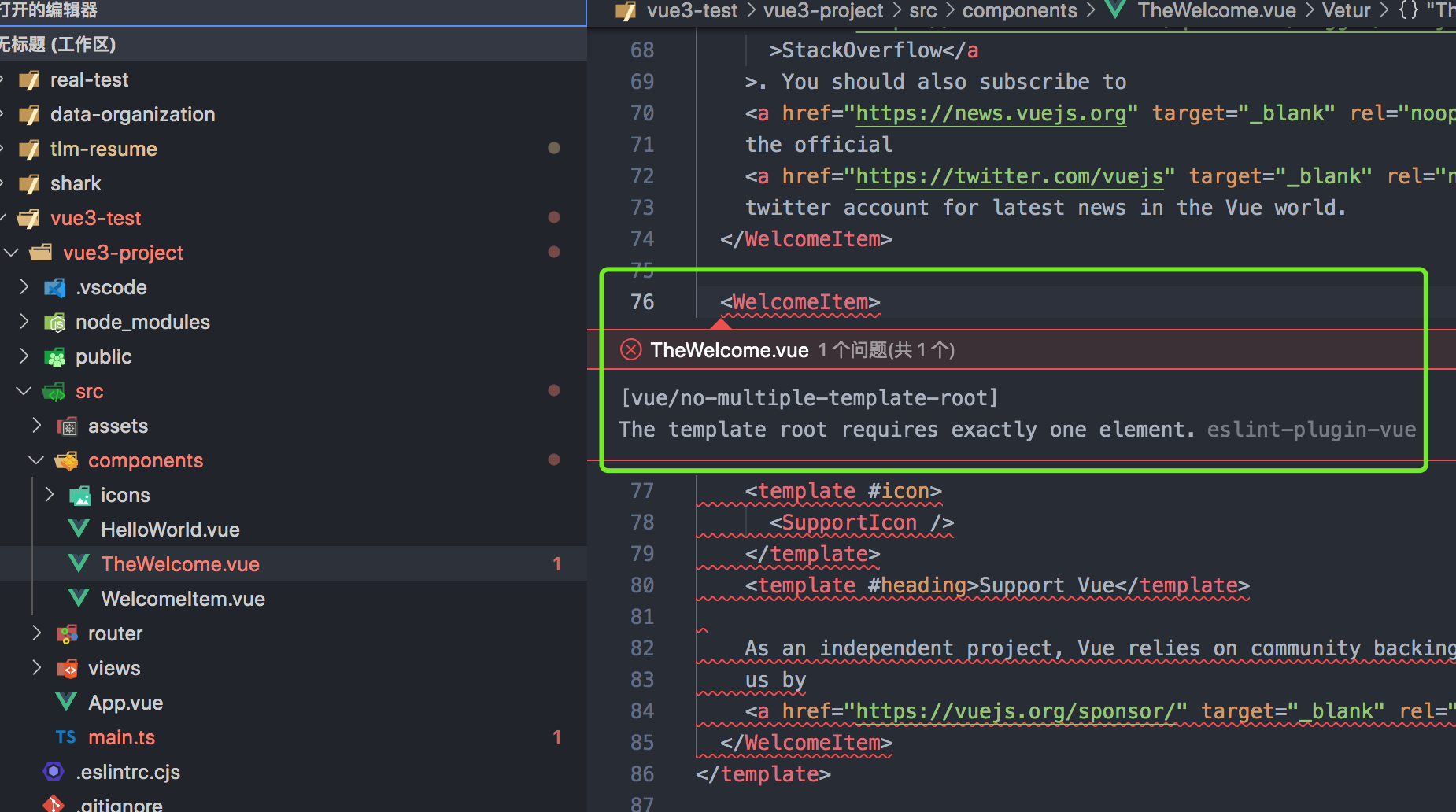This screenshot has height=812, width=1456.
Task: Click the WelcomeItem tag on line 76
Action: coord(800,302)
